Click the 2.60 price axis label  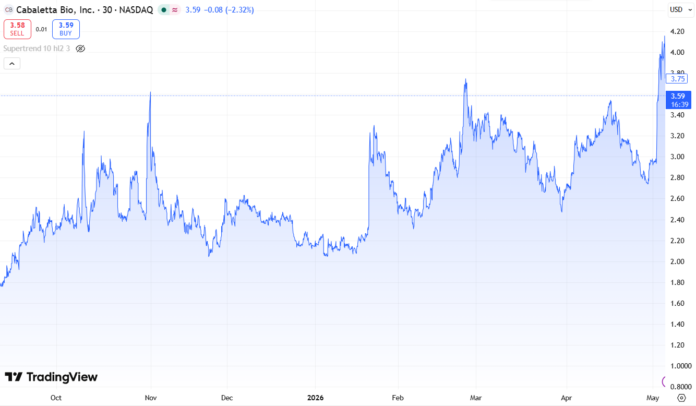pos(677,198)
